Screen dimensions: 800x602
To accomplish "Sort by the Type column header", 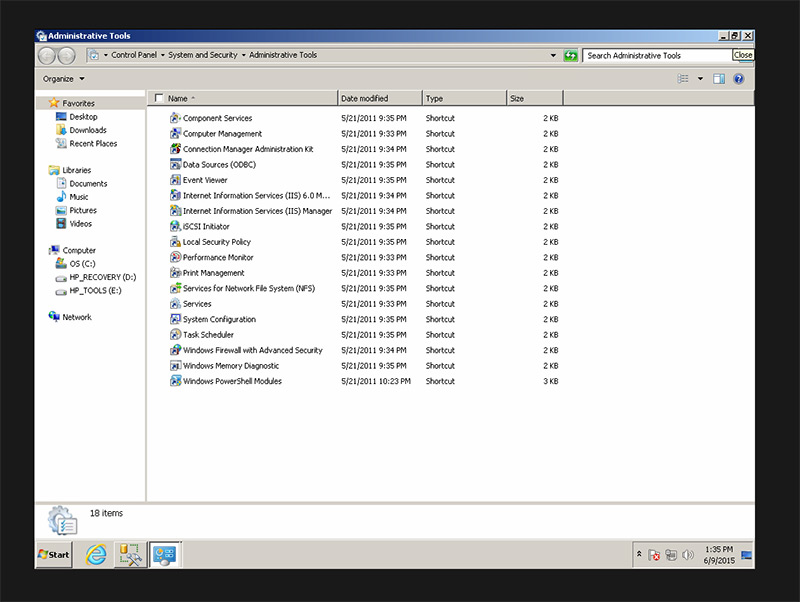I will tap(464, 98).
